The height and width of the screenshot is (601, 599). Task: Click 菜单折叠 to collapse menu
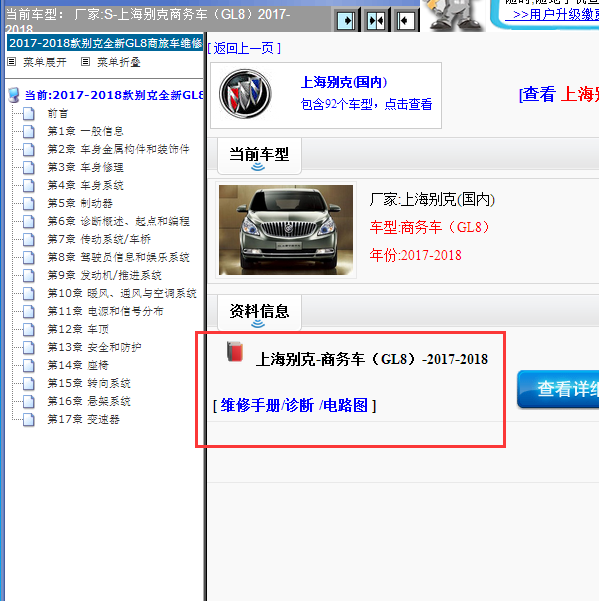point(118,62)
